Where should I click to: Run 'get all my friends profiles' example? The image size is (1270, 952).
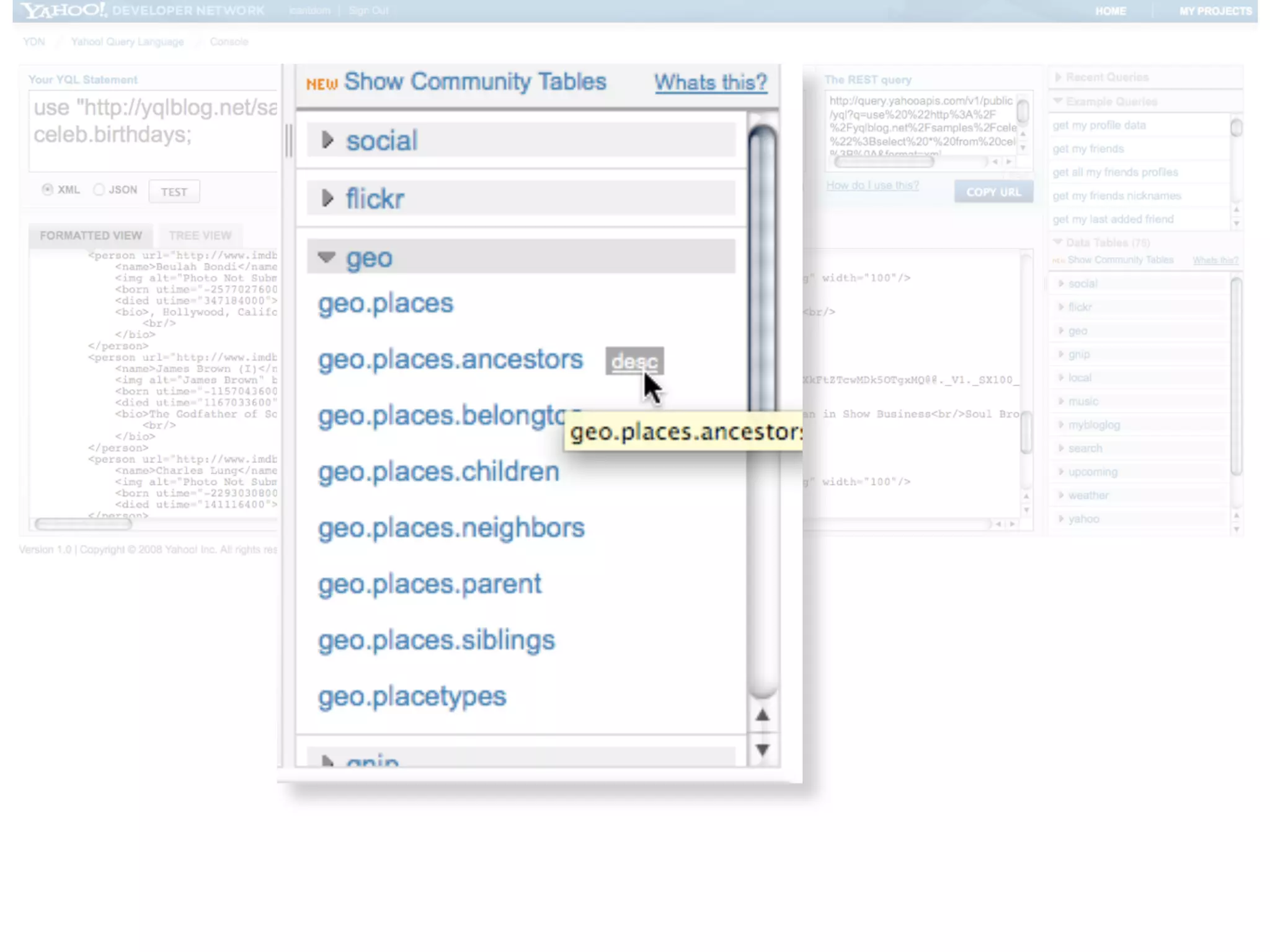[1115, 172]
